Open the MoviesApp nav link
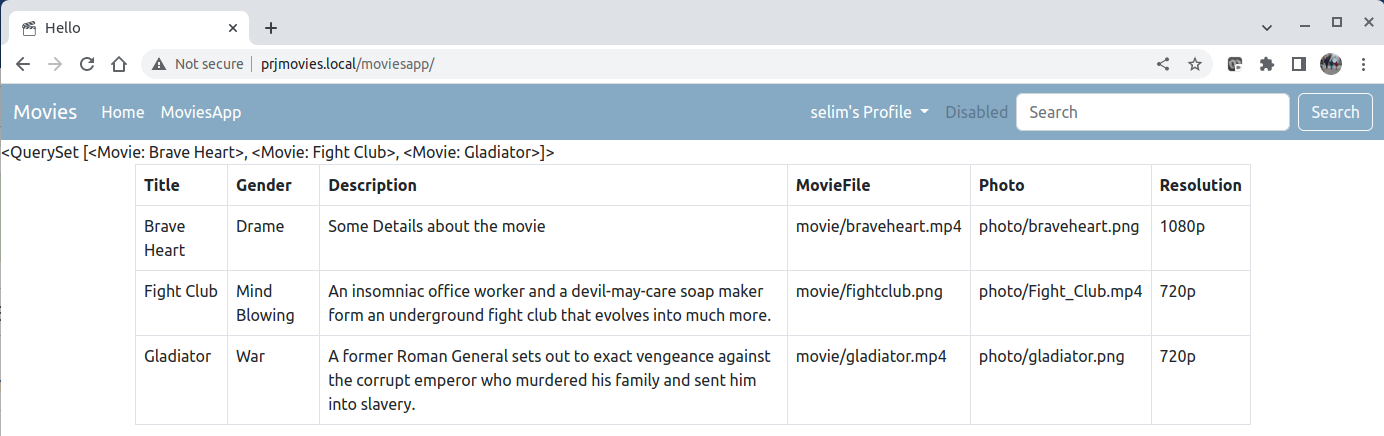This screenshot has height=436, width=1384. (x=201, y=112)
